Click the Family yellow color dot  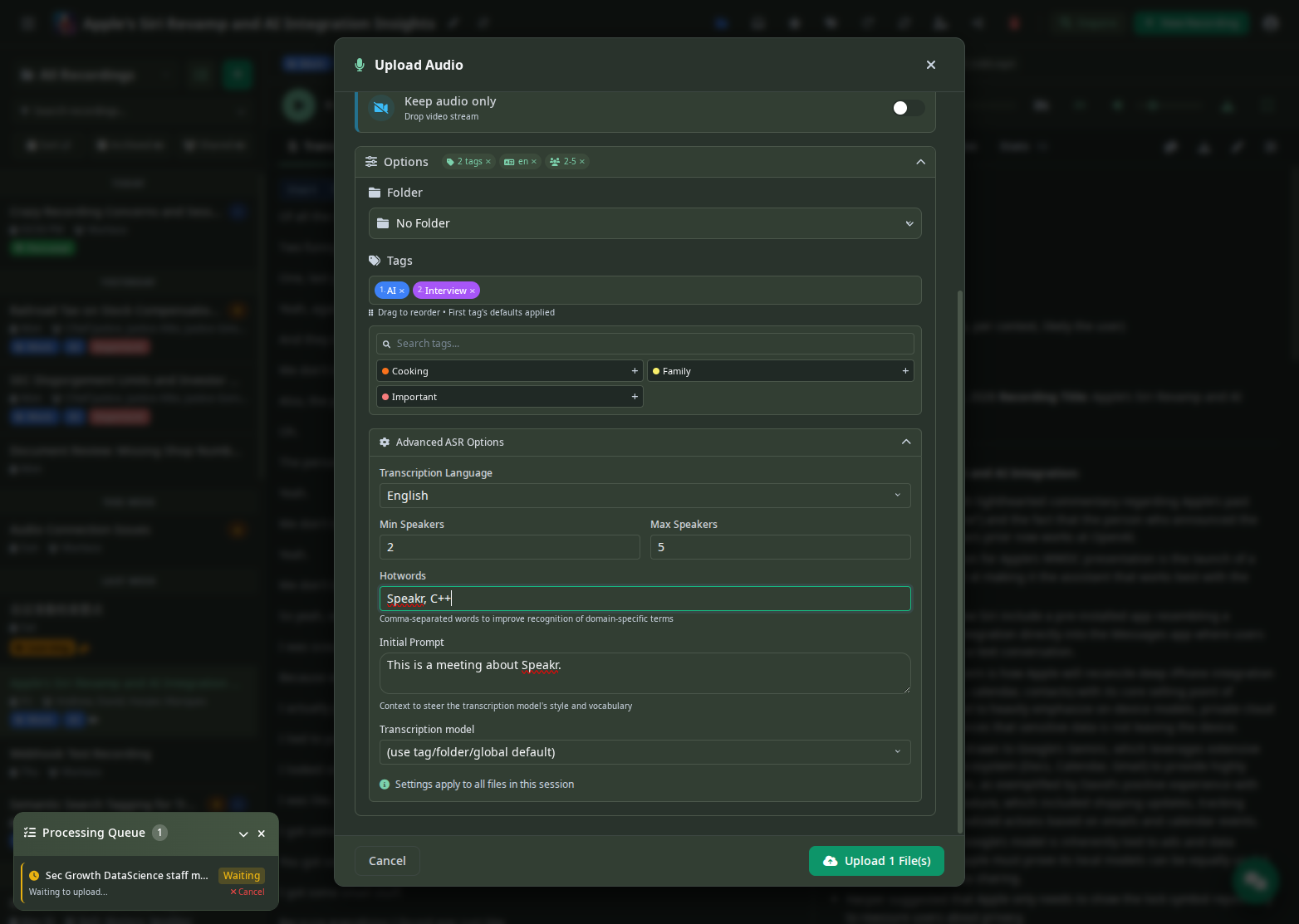pos(656,371)
